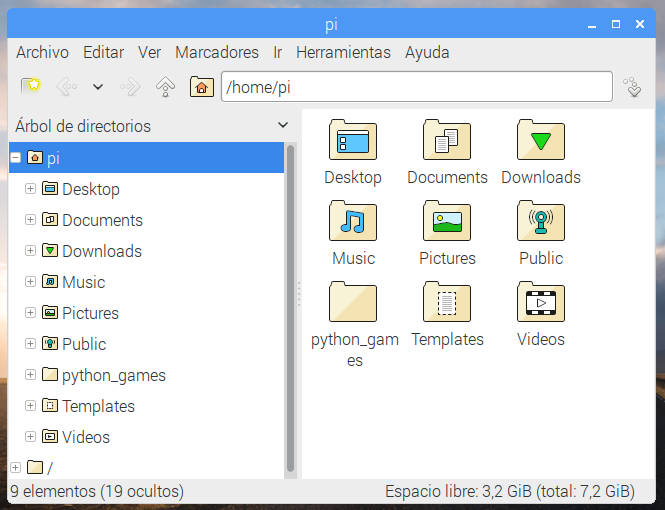Select the Pictures folder icon in file view
This screenshot has height=510, width=665.
(x=447, y=221)
